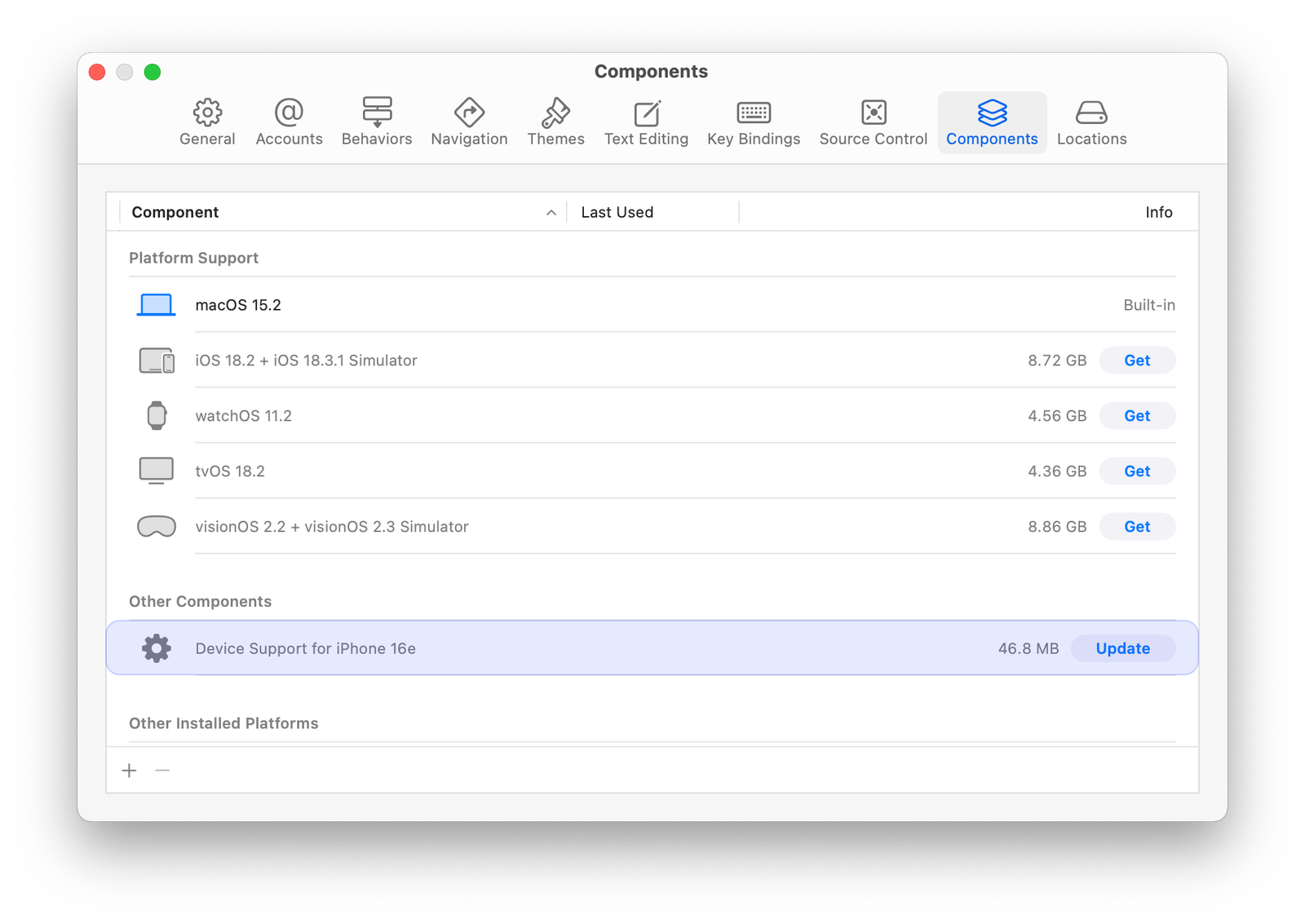1305x924 pixels.
Task: Select the watchOS platform row
Action: [x=243, y=415]
